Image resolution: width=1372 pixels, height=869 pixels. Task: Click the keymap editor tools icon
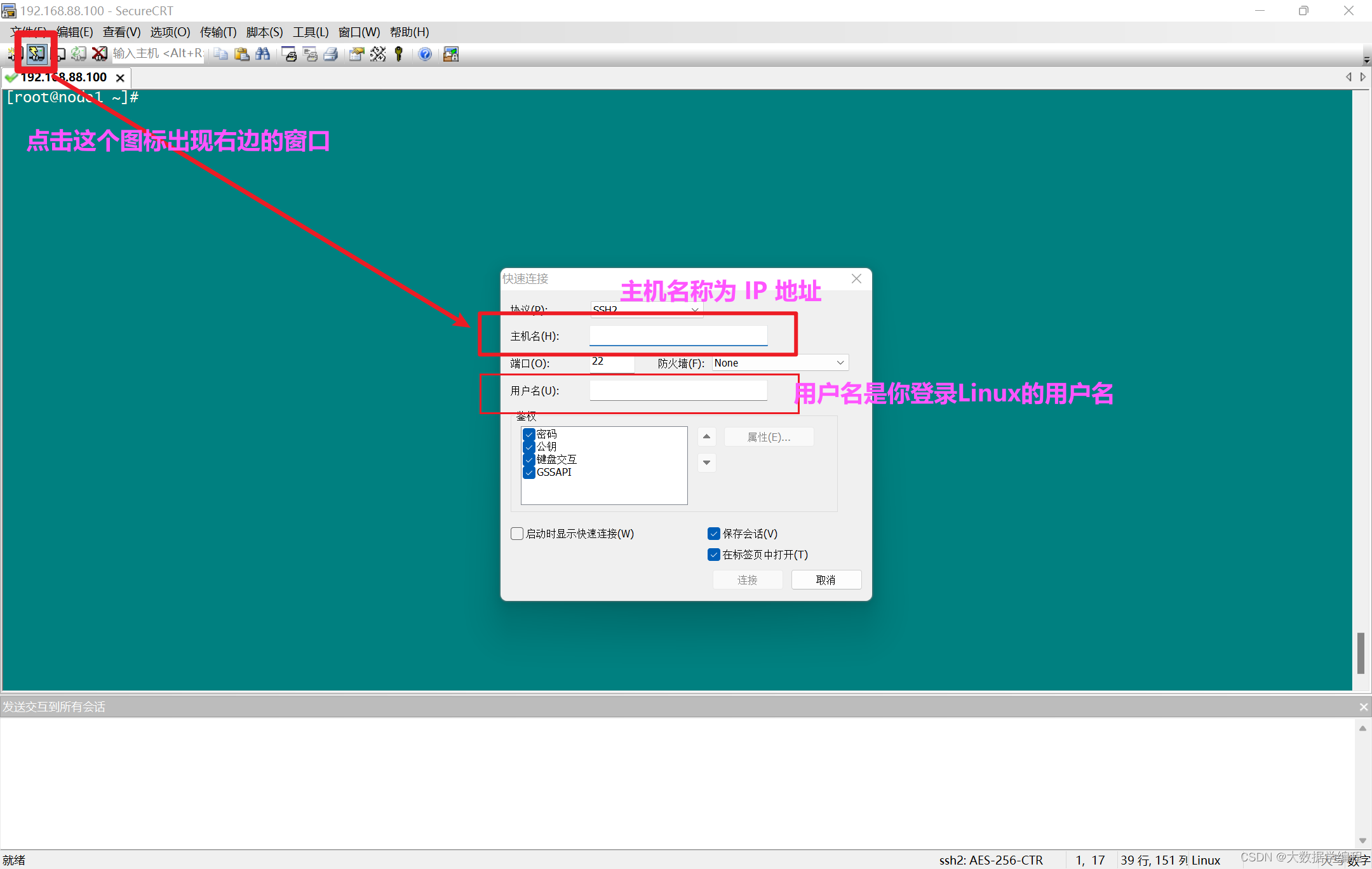[x=378, y=54]
